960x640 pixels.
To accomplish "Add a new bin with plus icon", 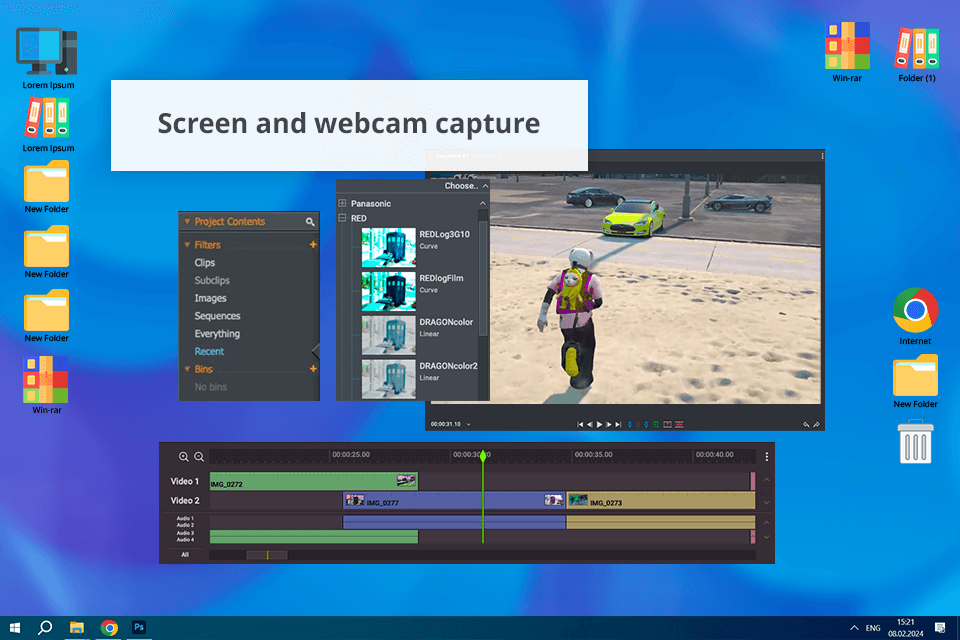I will tap(313, 369).
